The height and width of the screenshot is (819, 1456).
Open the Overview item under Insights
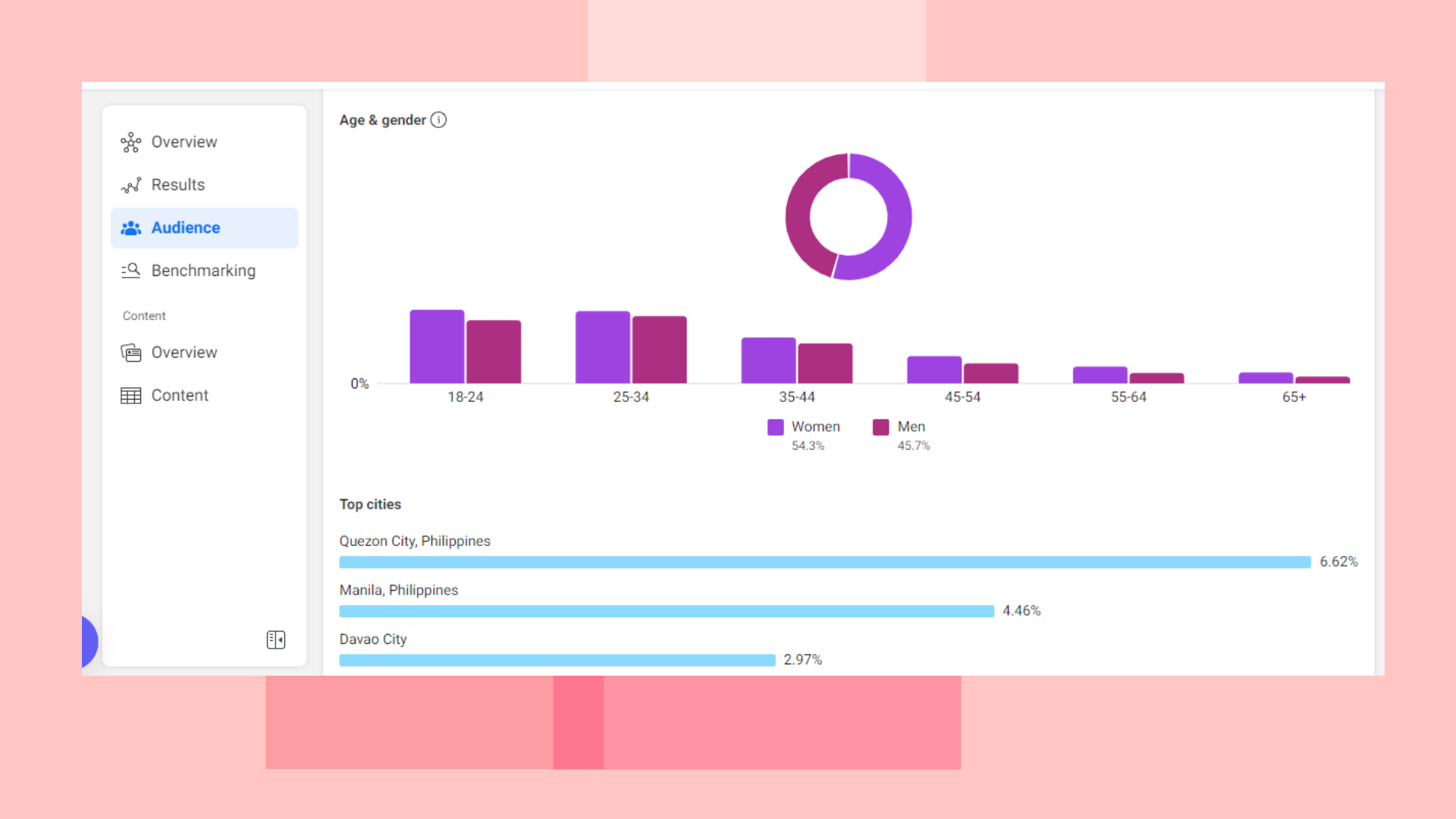(204, 142)
